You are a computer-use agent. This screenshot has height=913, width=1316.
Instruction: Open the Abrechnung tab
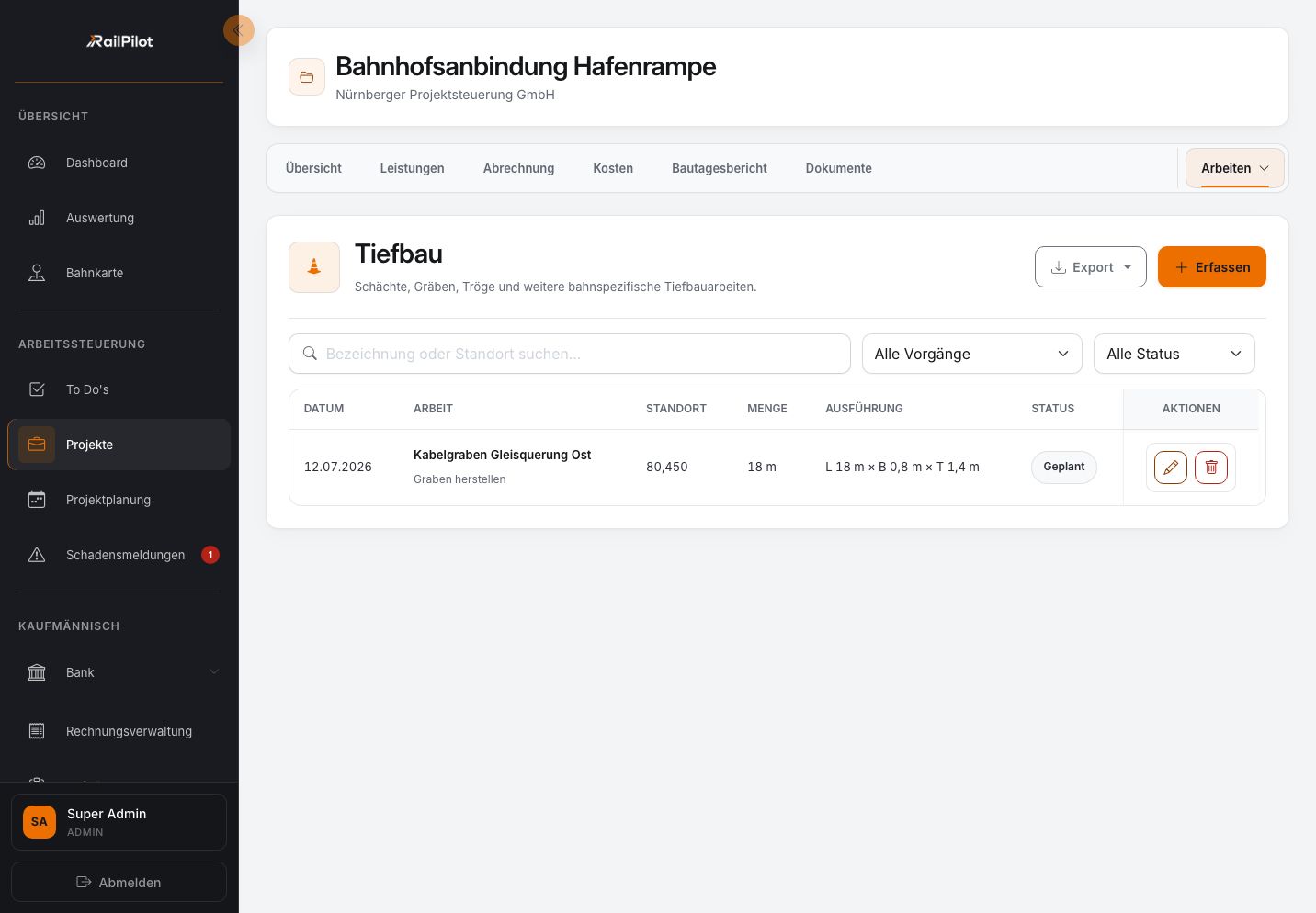[x=519, y=168]
